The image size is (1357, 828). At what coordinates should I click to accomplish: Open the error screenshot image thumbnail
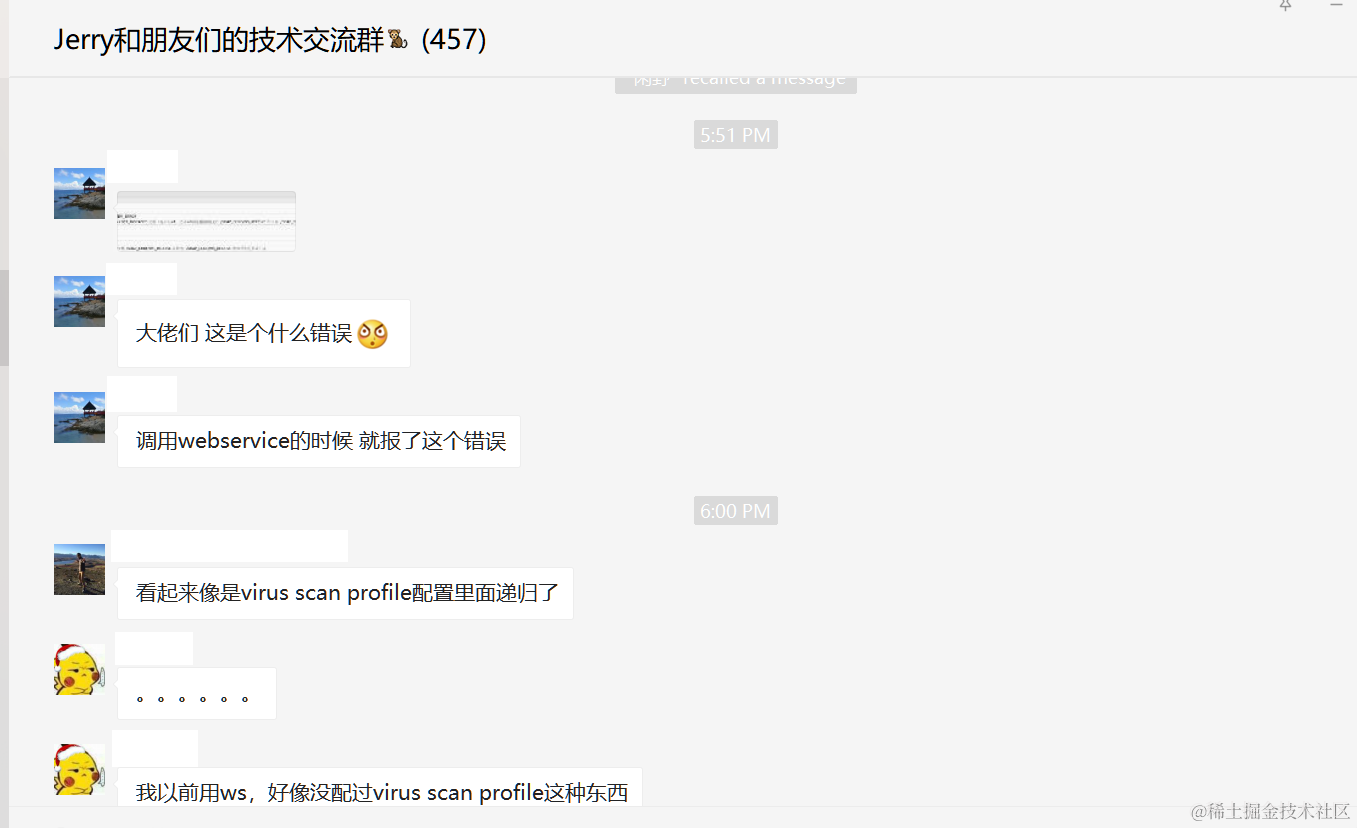tap(206, 221)
